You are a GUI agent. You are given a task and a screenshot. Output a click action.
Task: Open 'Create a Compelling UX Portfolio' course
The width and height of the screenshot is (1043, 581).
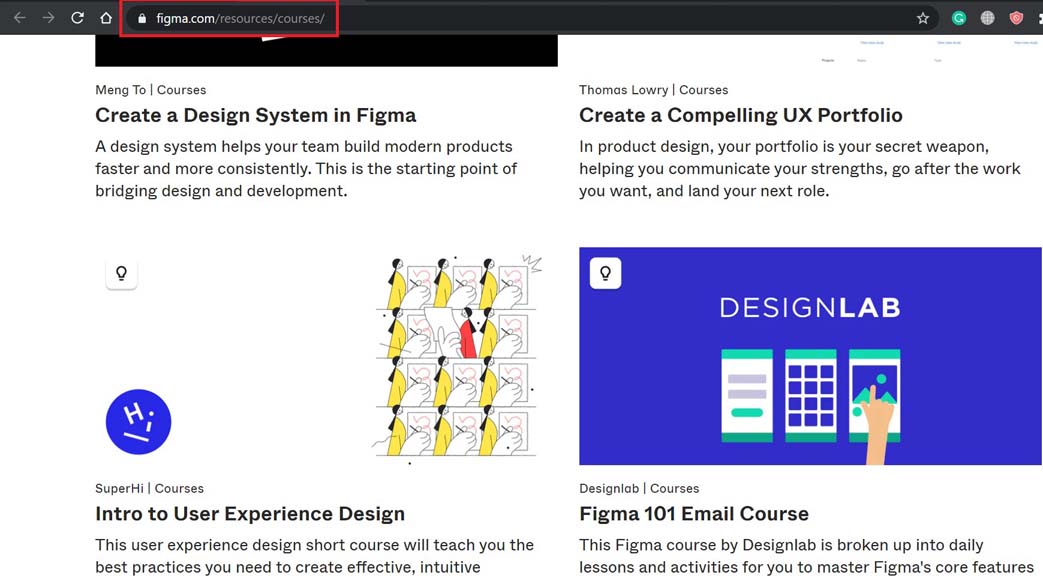[740, 115]
